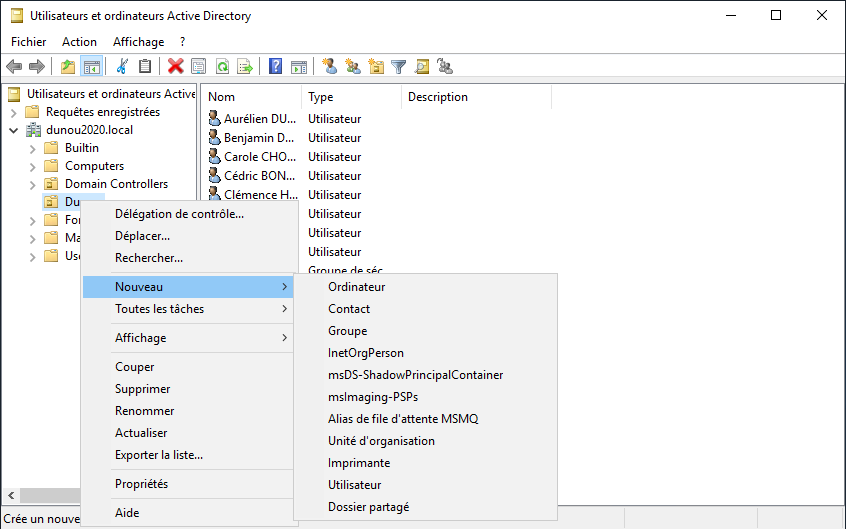
Task: Collapse the dunou2020.local domain node
Action: [x=14, y=130]
